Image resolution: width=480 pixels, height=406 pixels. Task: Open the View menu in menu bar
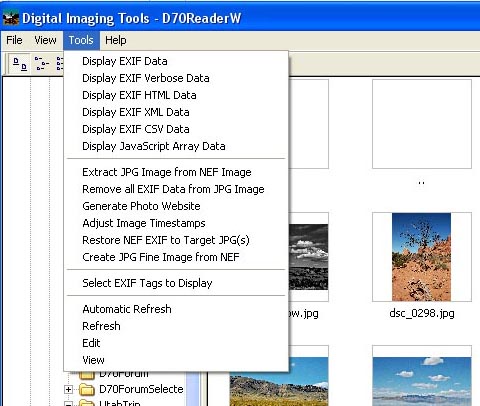[45, 40]
